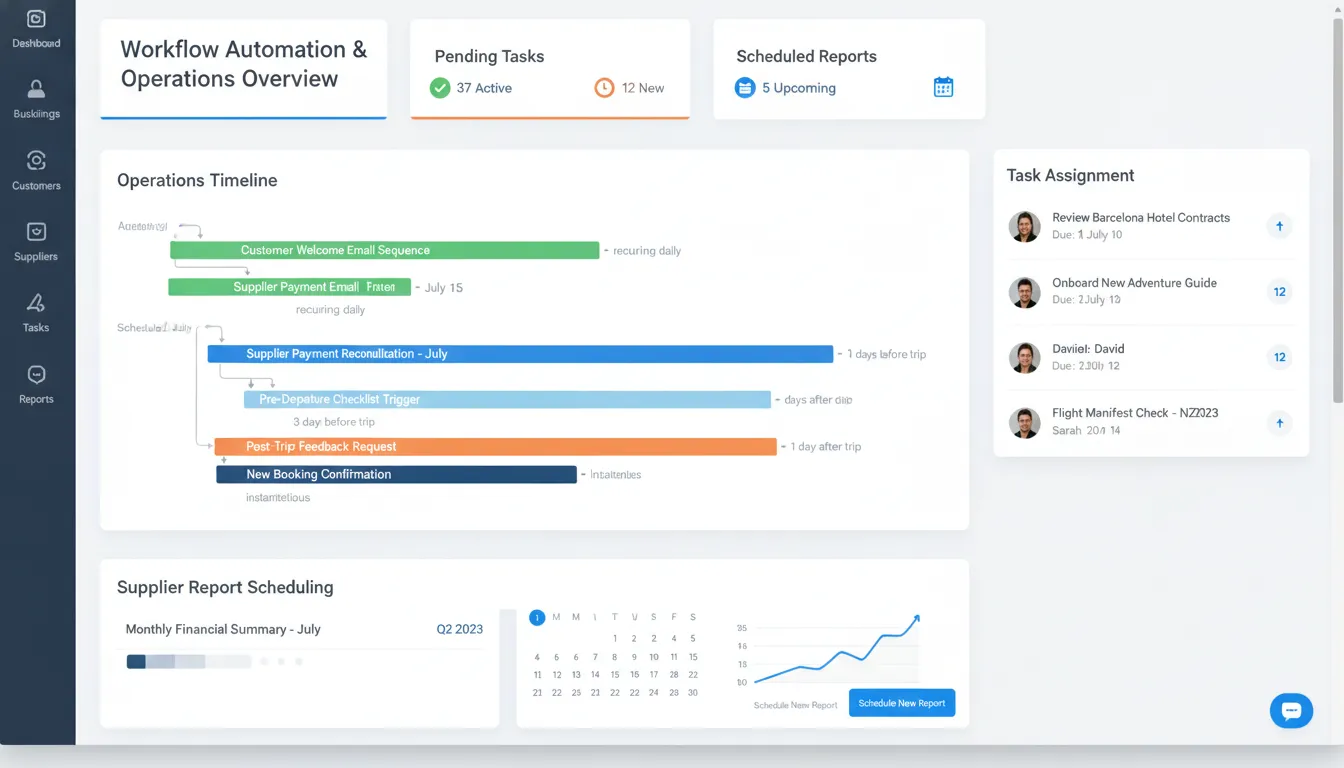The height and width of the screenshot is (768, 1344).
Task: Click the highlighted day 1 in calendar
Action: pos(537,617)
